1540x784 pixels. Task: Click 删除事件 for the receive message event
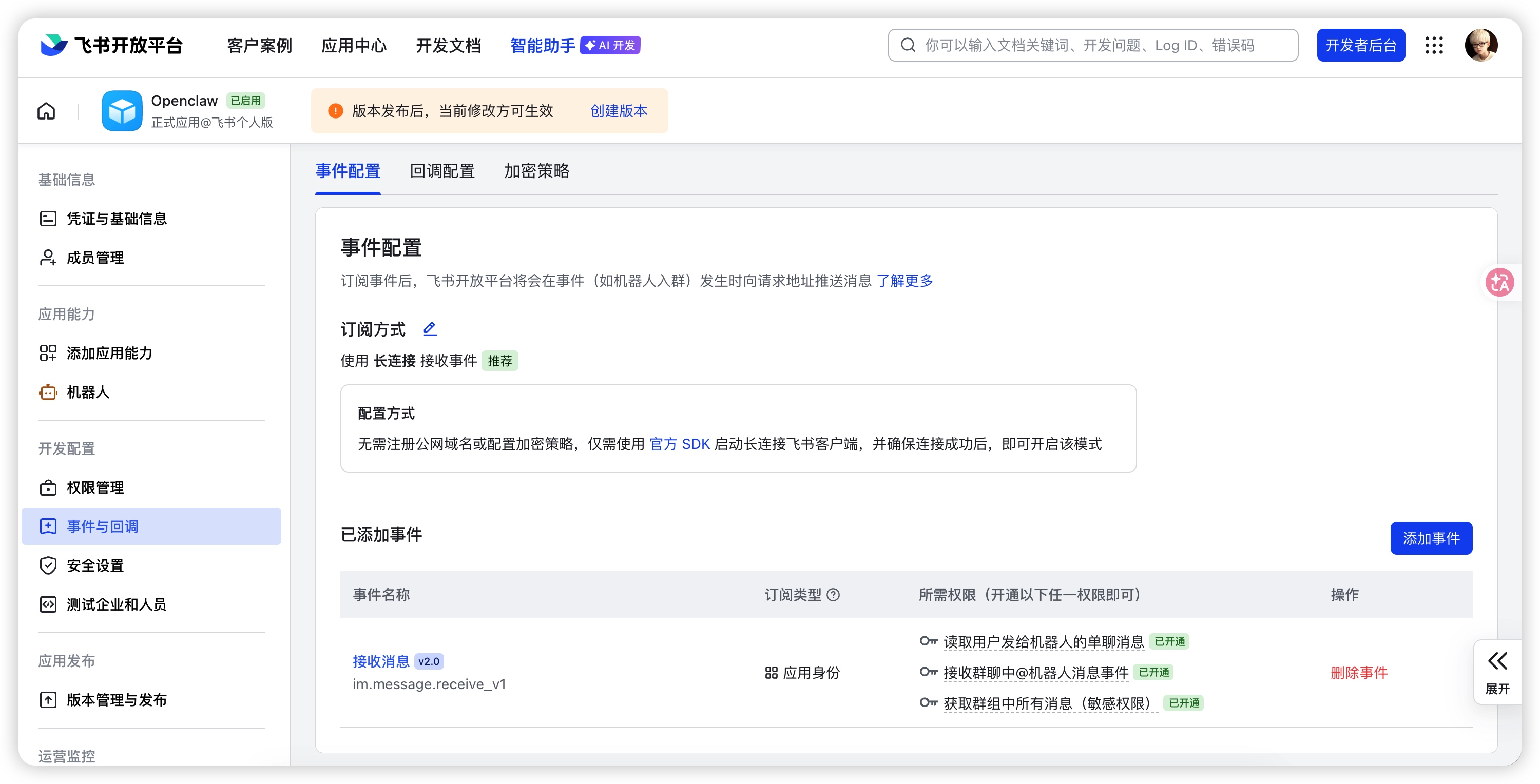[x=1358, y=672]
